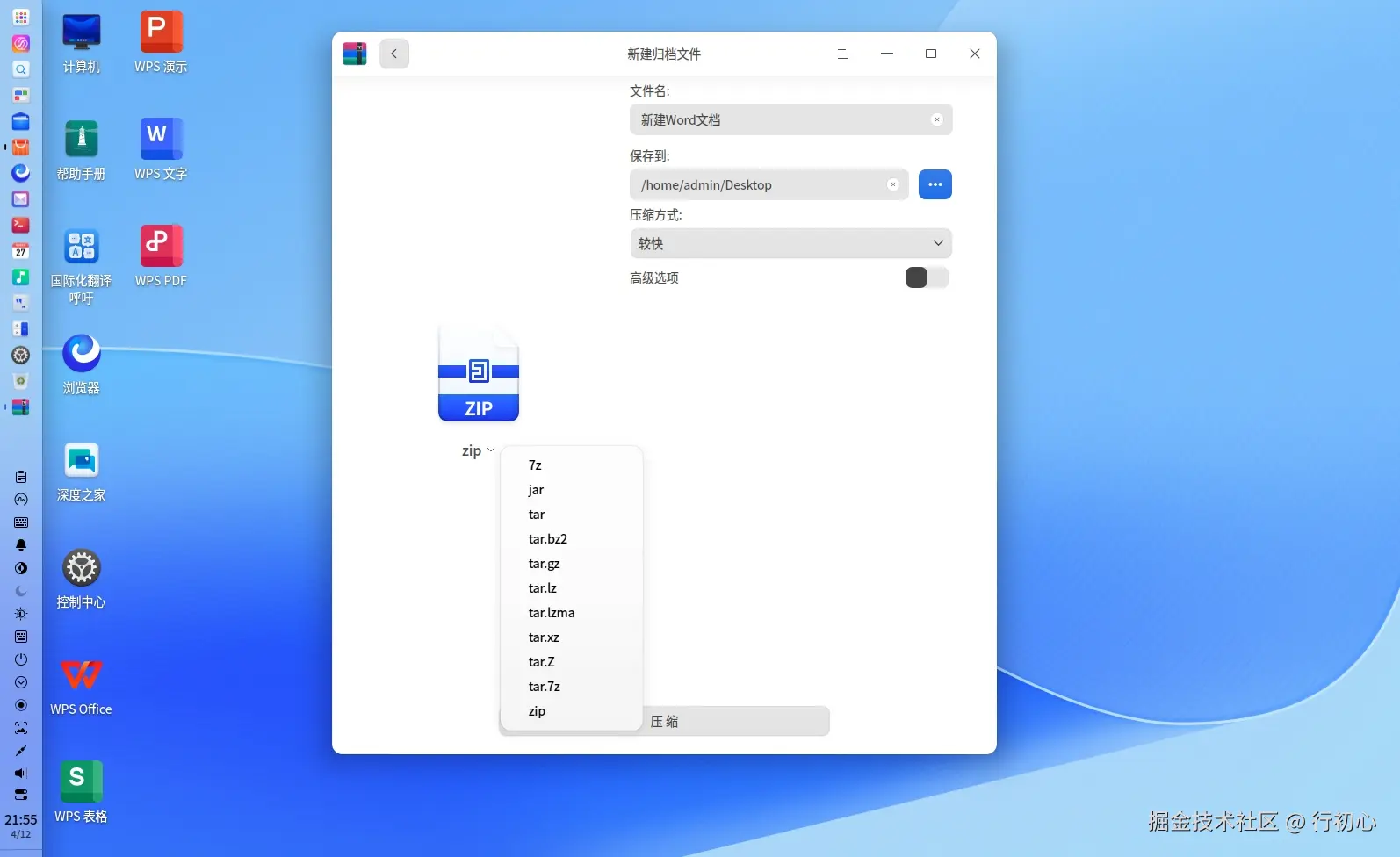Choose 7z from the format list
Viewport: 1400px width, 857px height.
pos(572,465)
